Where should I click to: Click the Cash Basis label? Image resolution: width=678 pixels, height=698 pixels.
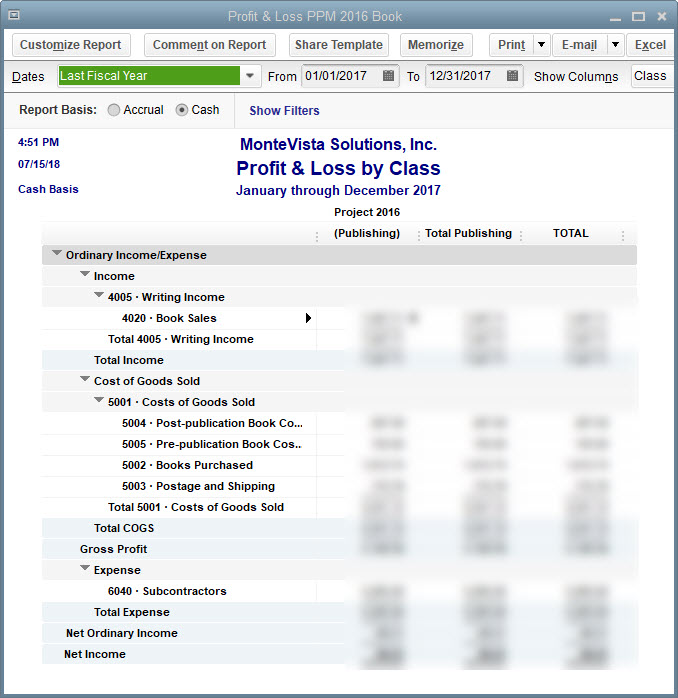click(48, 189)
